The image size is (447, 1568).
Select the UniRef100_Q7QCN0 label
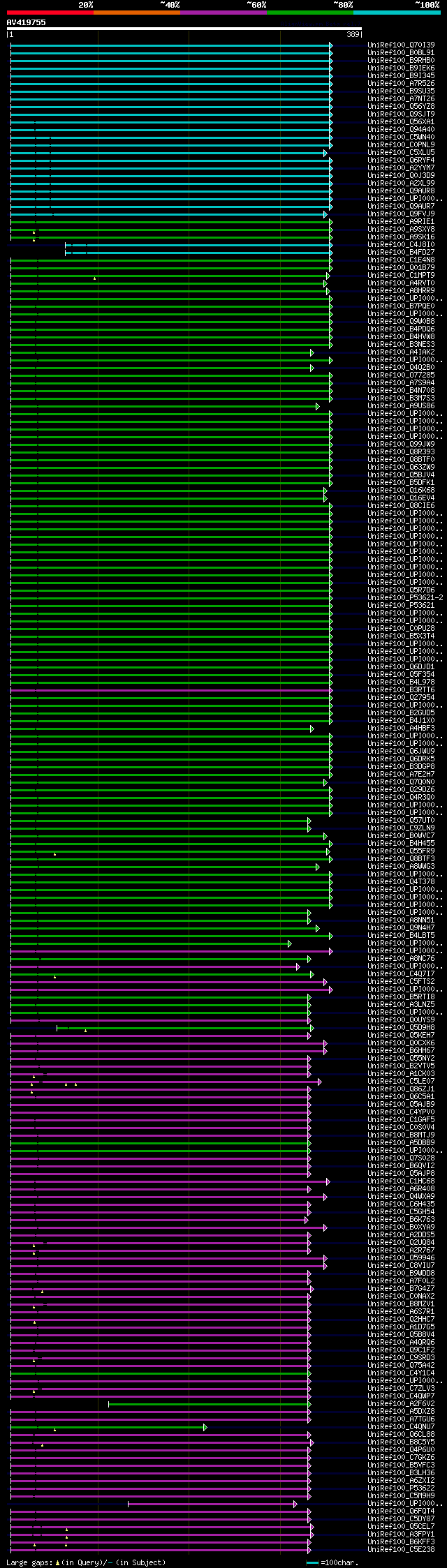tap(401, 782)
